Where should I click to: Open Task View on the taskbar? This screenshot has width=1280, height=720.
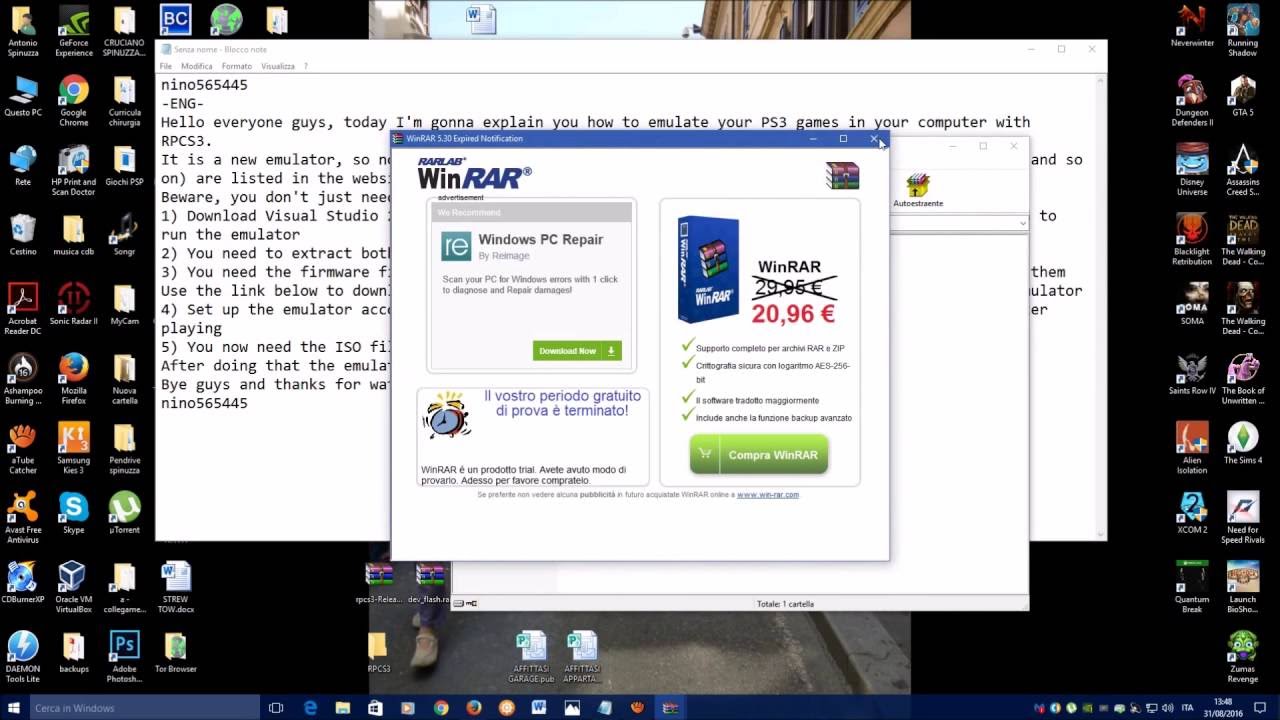click(276, 708)
